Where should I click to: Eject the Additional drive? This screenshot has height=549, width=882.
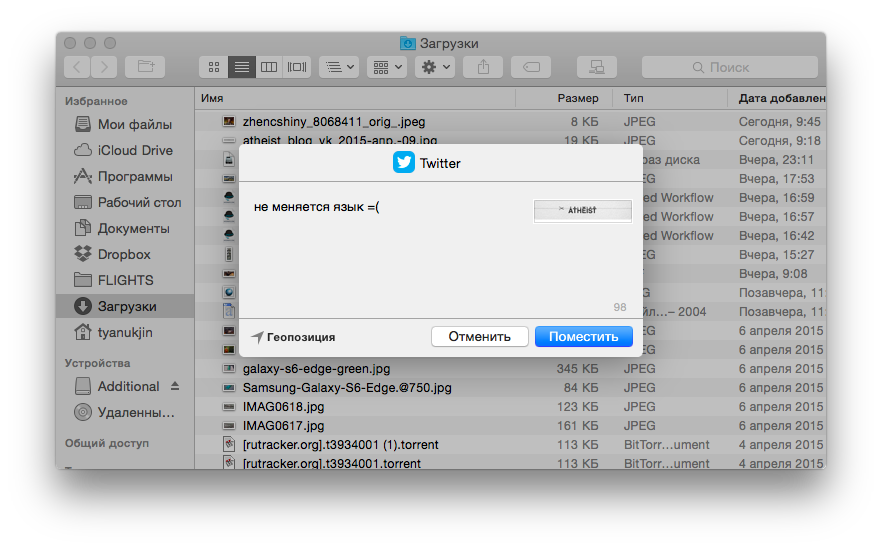[175, 386]
